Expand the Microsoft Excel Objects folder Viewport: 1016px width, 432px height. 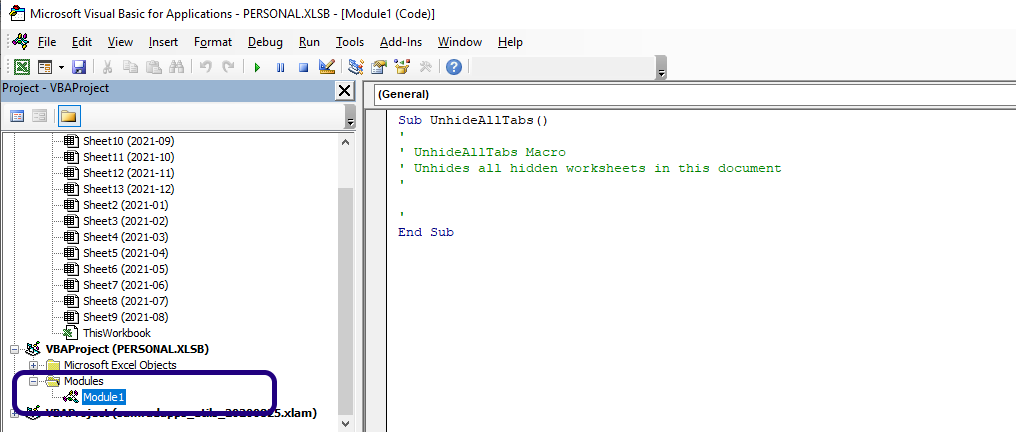click(34, 365)
